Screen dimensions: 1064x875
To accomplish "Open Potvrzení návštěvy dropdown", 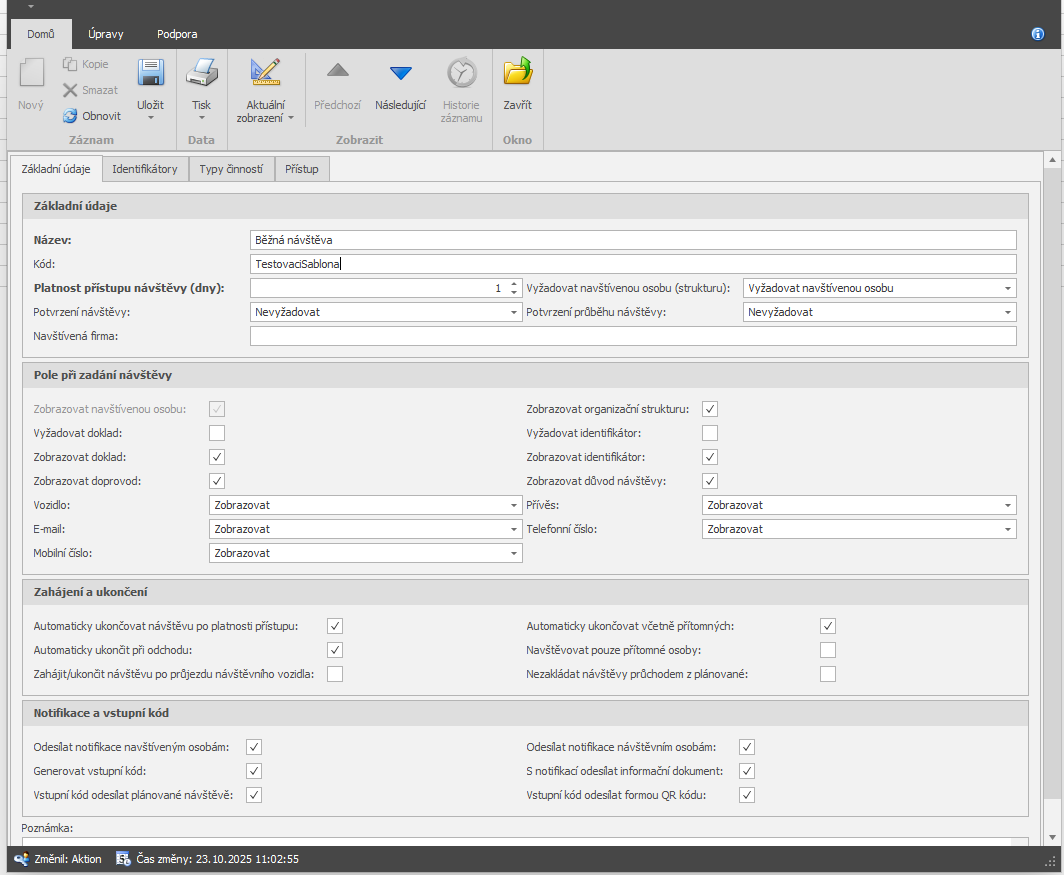I will [x=514, y=312].
